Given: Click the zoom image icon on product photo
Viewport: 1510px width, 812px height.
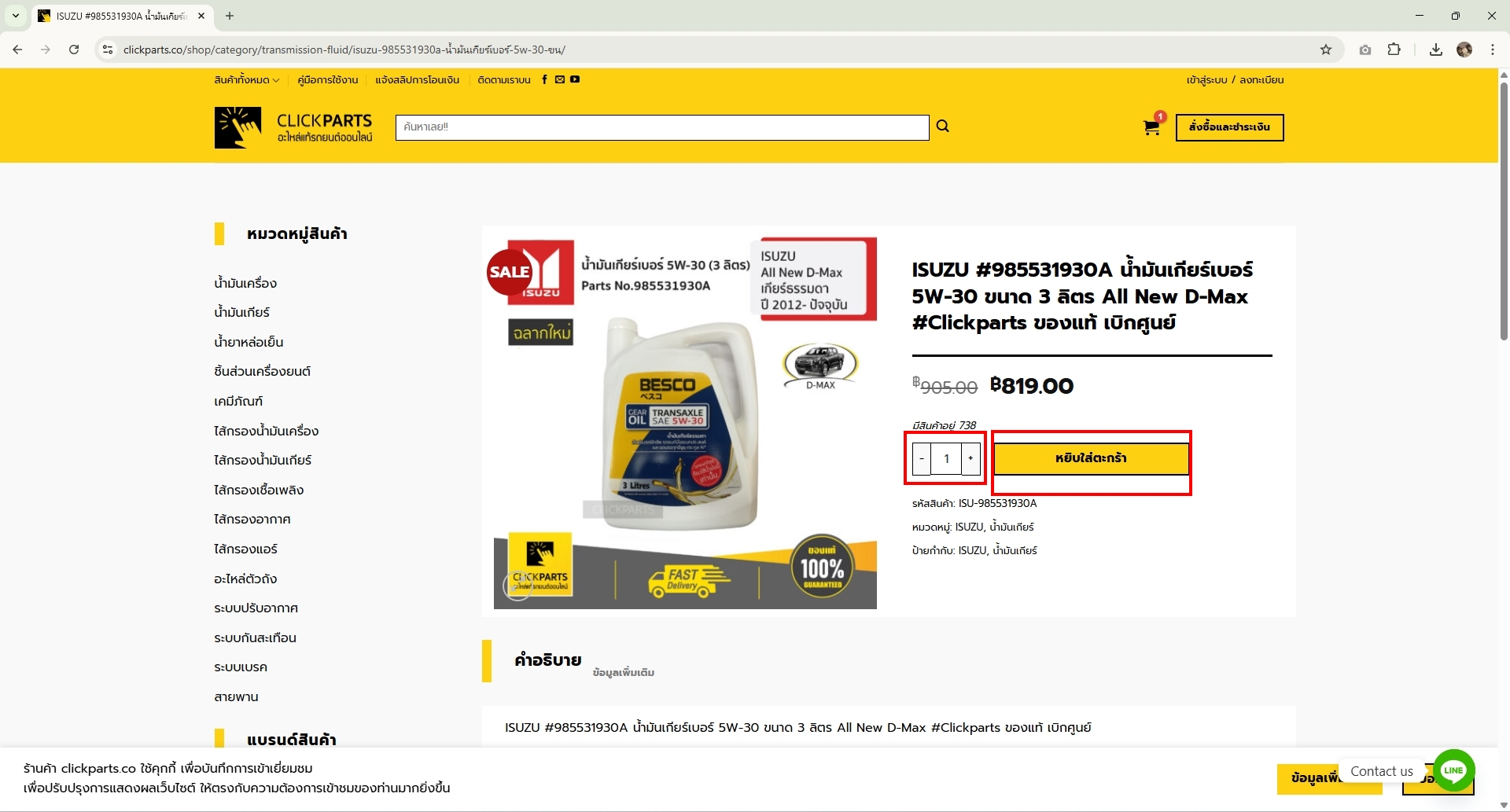Looking at the screenshot, I should (517, 586).
